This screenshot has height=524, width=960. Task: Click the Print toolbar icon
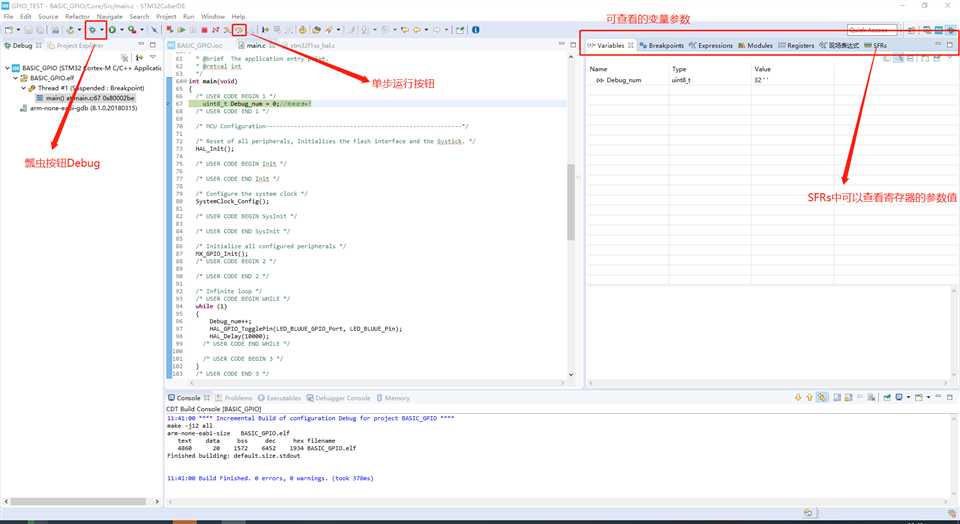tap(55, 29)
